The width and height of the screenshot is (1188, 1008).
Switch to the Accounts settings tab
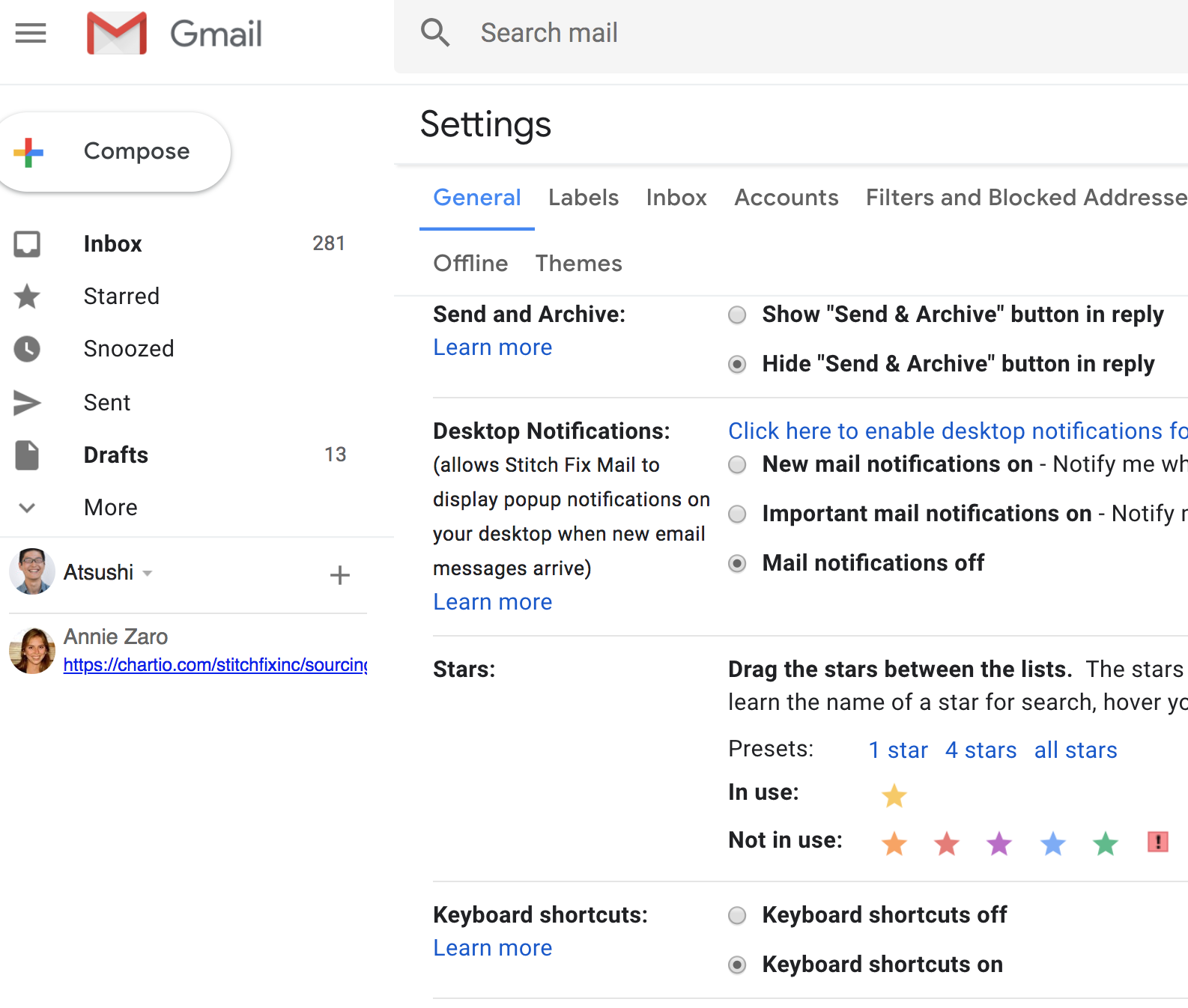pyautogui.click(x=787, y=198)
